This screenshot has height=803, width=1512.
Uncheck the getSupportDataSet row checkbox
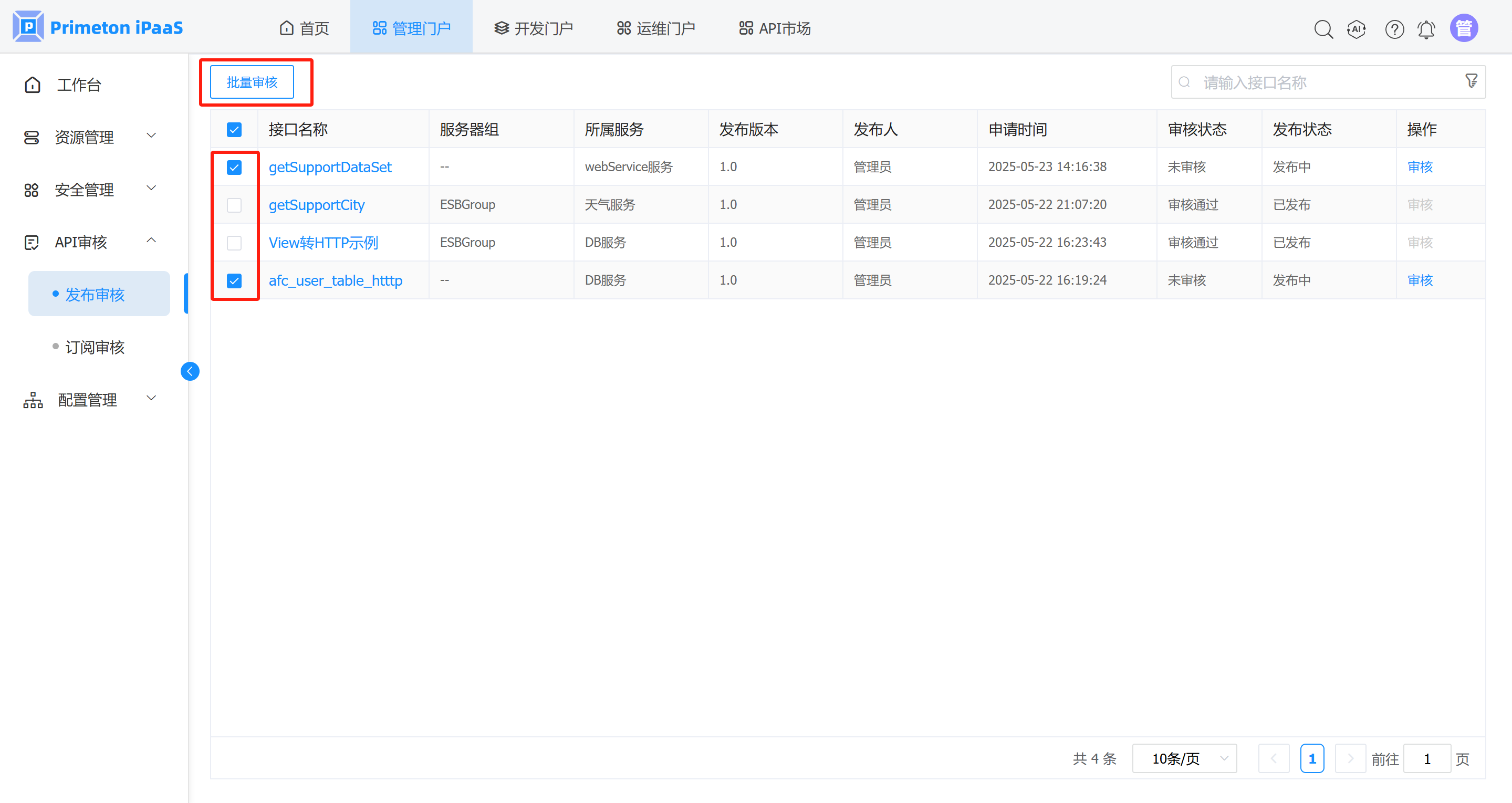pyautogui.click(x=234, y=168)
